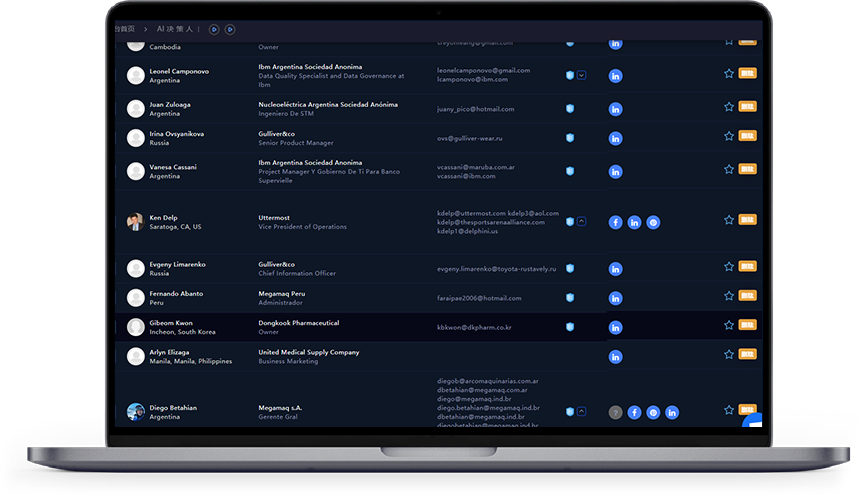Image resolution: width=864 pixels, height=496 pixels.
Task: Click the shield icon in Leonel Camponovo's row
Action: [x=570, y=75]
